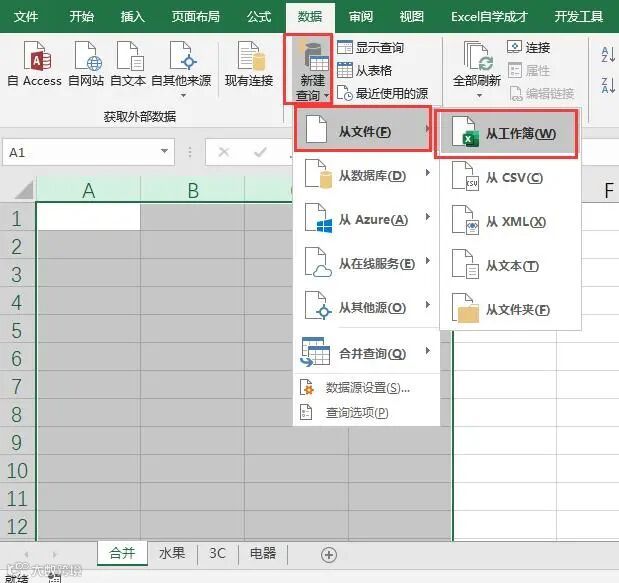Image resolution: width=619 pixels, height=583 pixels.
Task: Switch to the 开始 home tab
Action: click(x=82, y=17)
